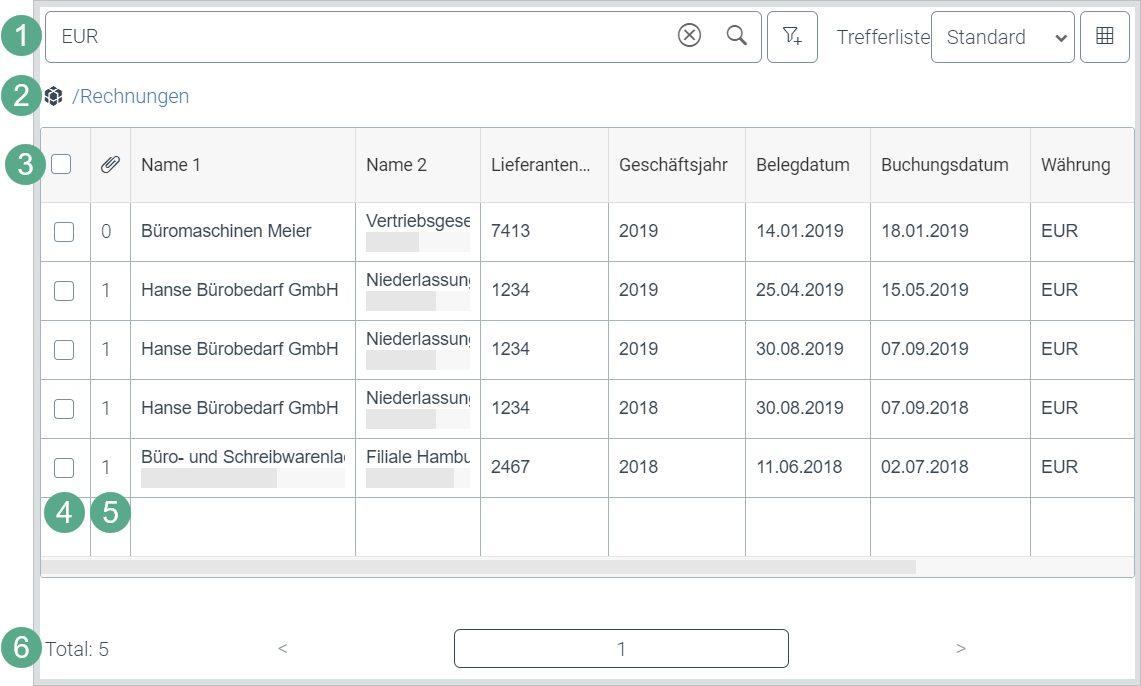Go to the previous page arrow

[282, 649]
